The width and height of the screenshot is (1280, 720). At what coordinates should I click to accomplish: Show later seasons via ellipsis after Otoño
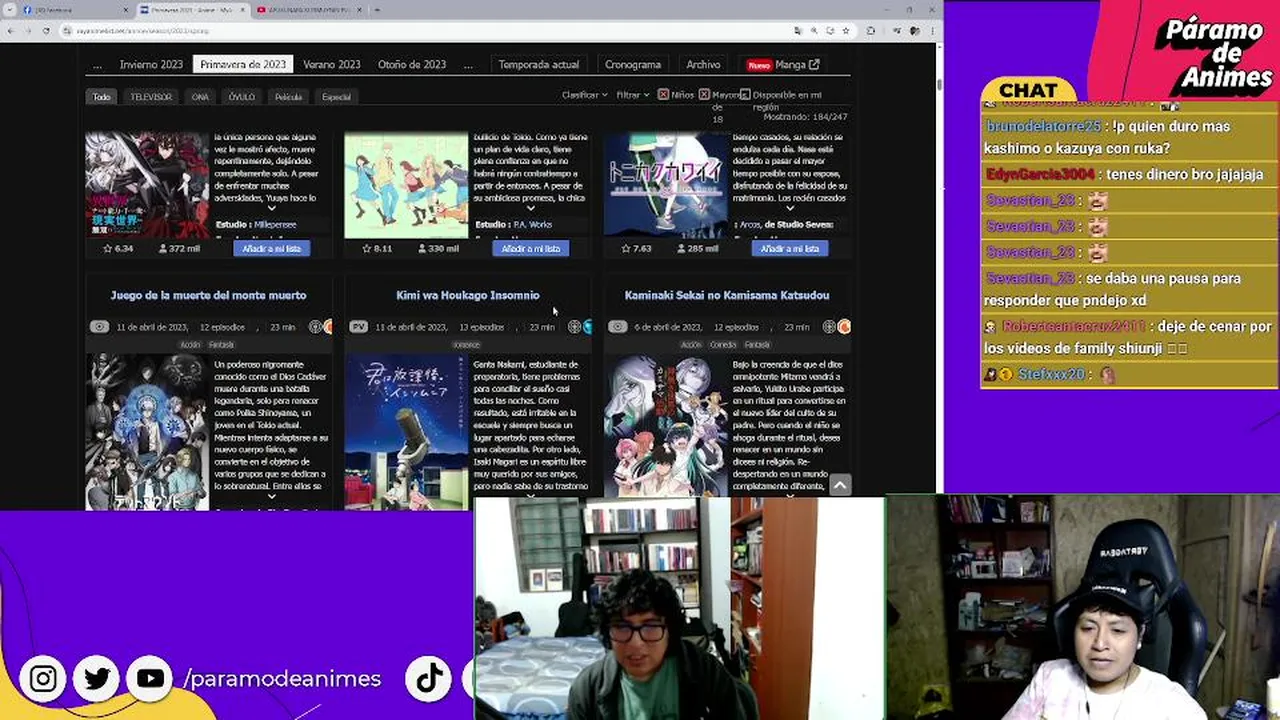468,64
